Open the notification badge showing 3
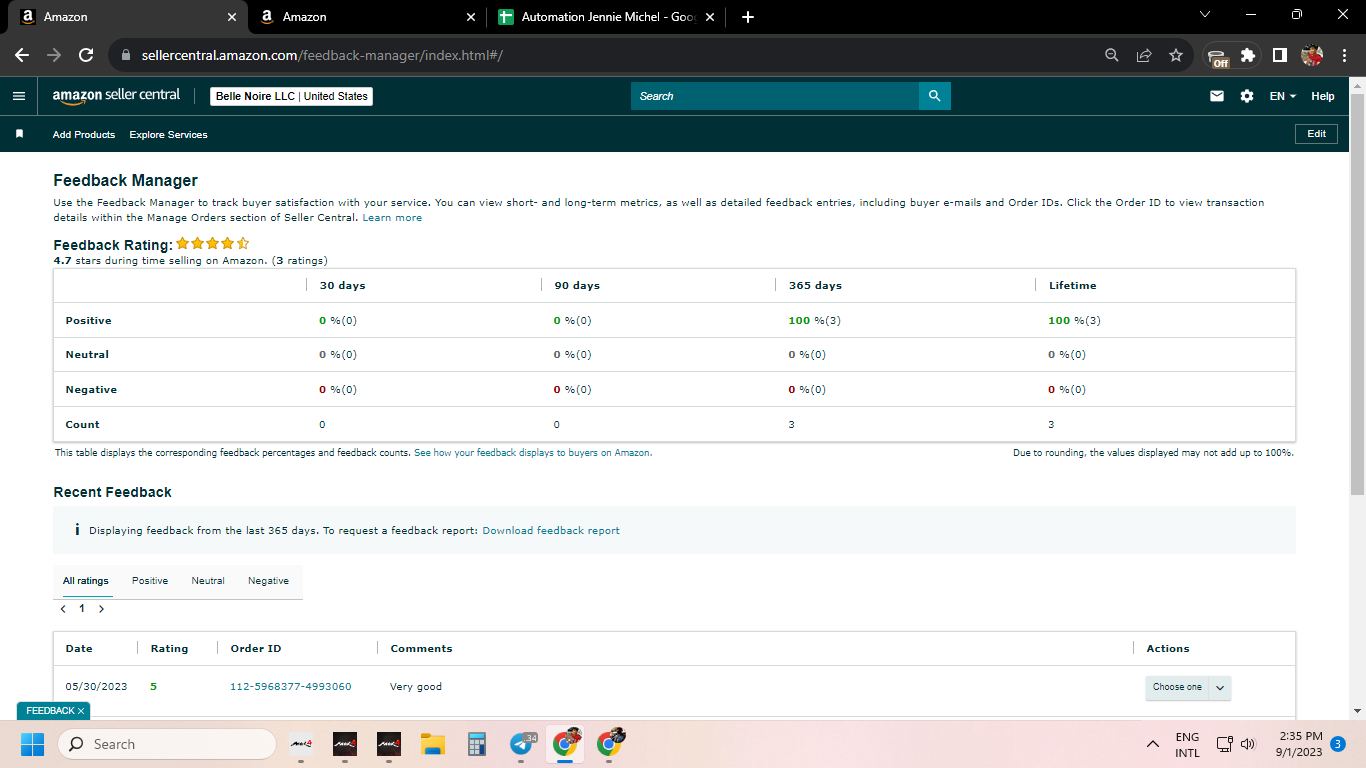Viewport: 1366px width, 768px height. tap(1338, 744)
